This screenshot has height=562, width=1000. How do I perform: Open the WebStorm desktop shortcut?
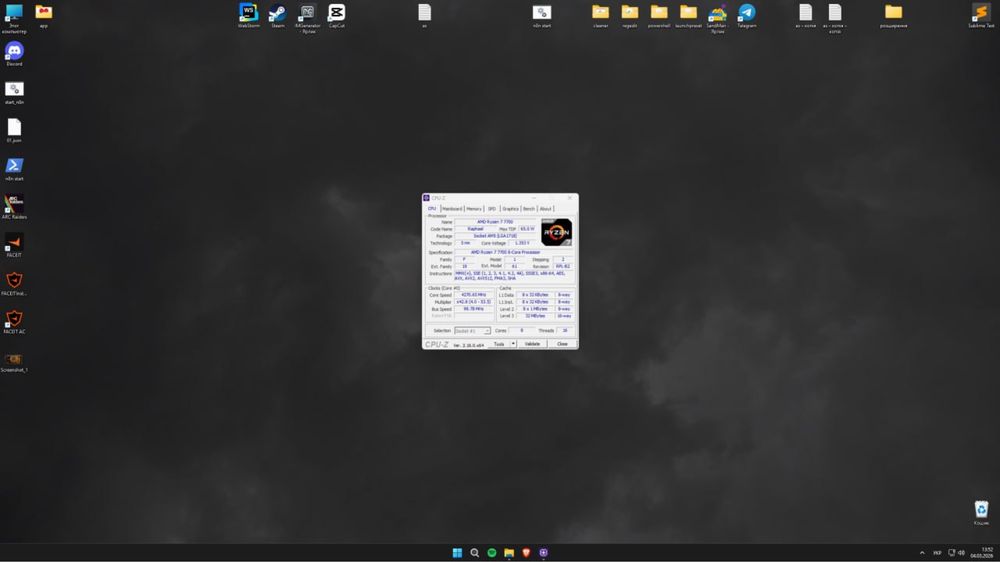coord(248,15)
